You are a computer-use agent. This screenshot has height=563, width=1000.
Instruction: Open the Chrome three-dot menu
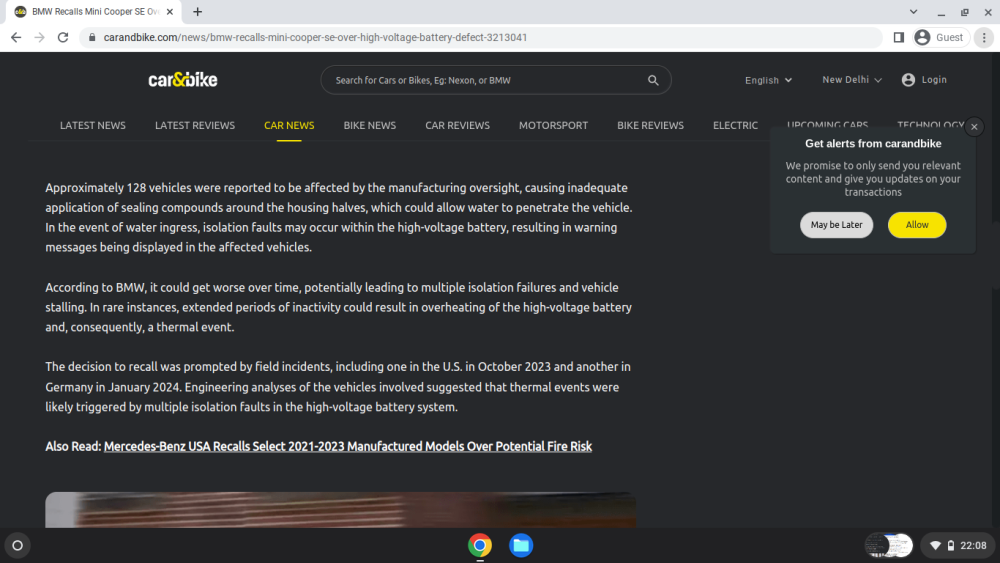[984, 38]
